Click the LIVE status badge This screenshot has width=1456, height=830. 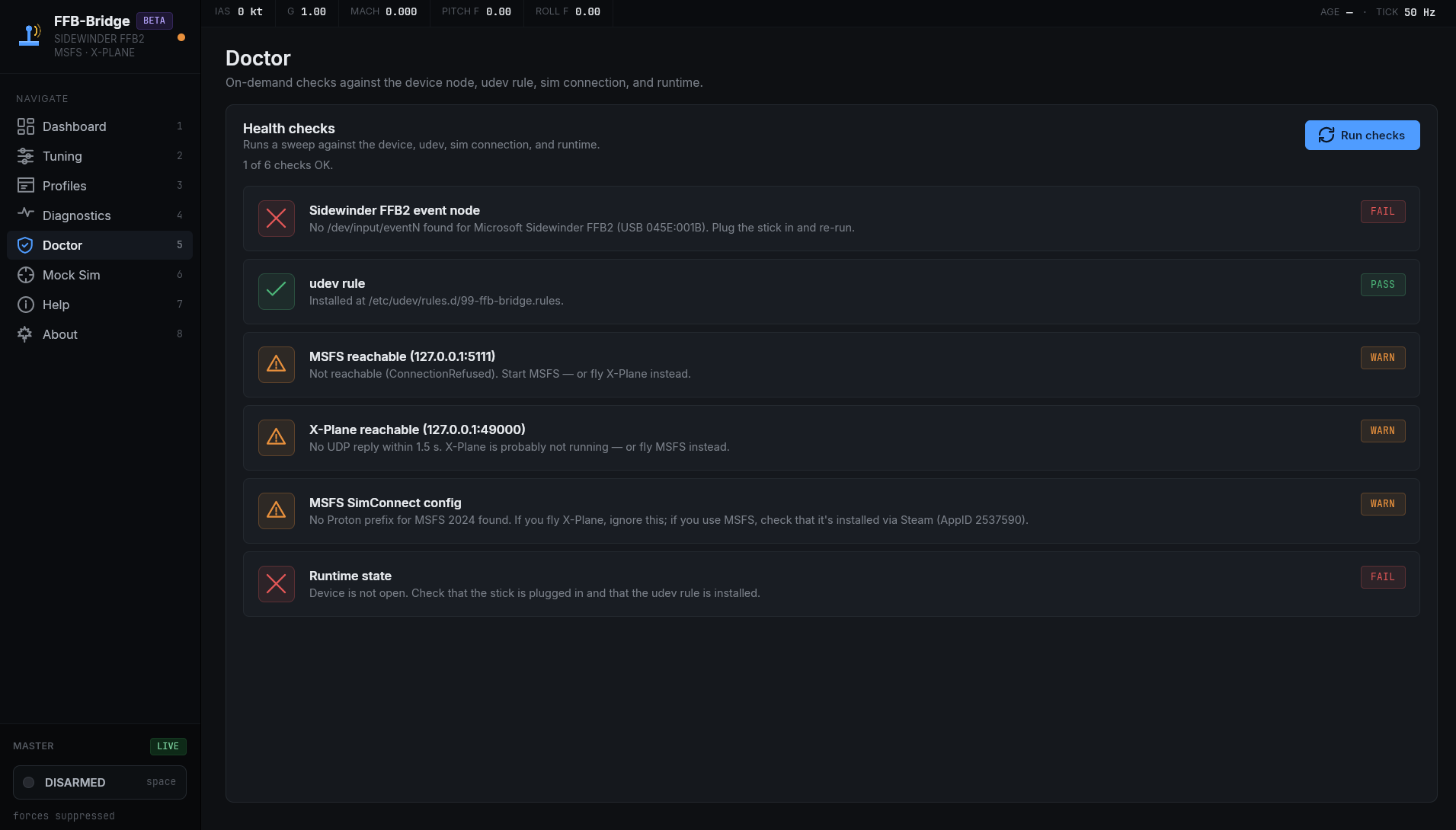168,746
